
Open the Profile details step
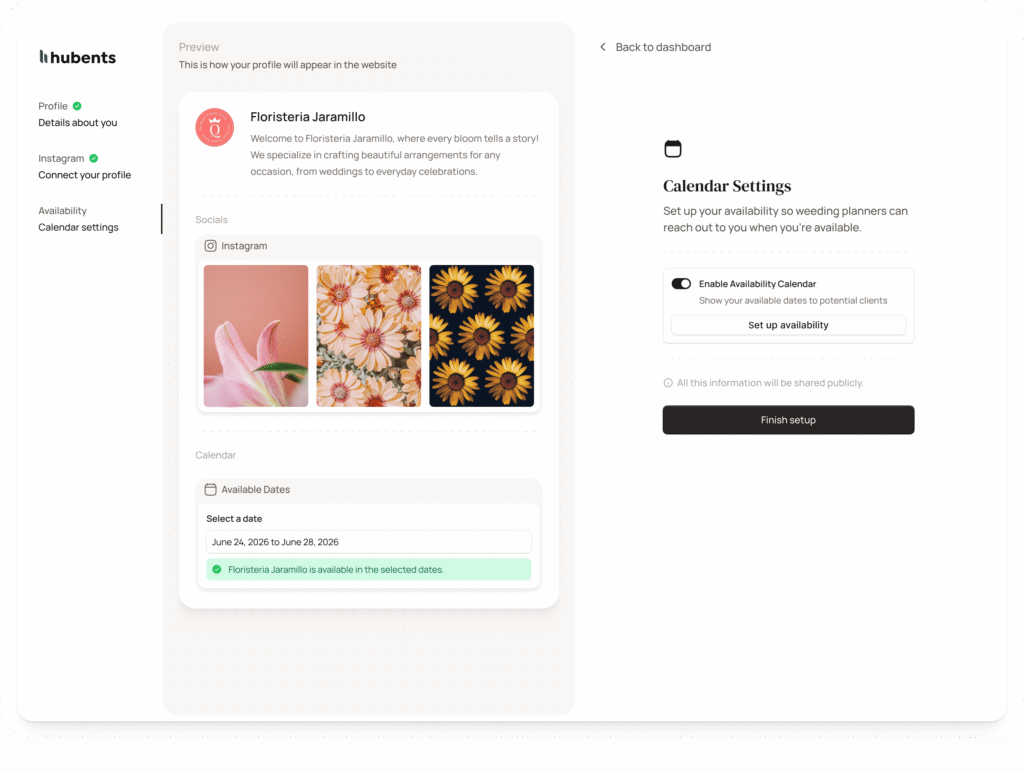[78, 114]
